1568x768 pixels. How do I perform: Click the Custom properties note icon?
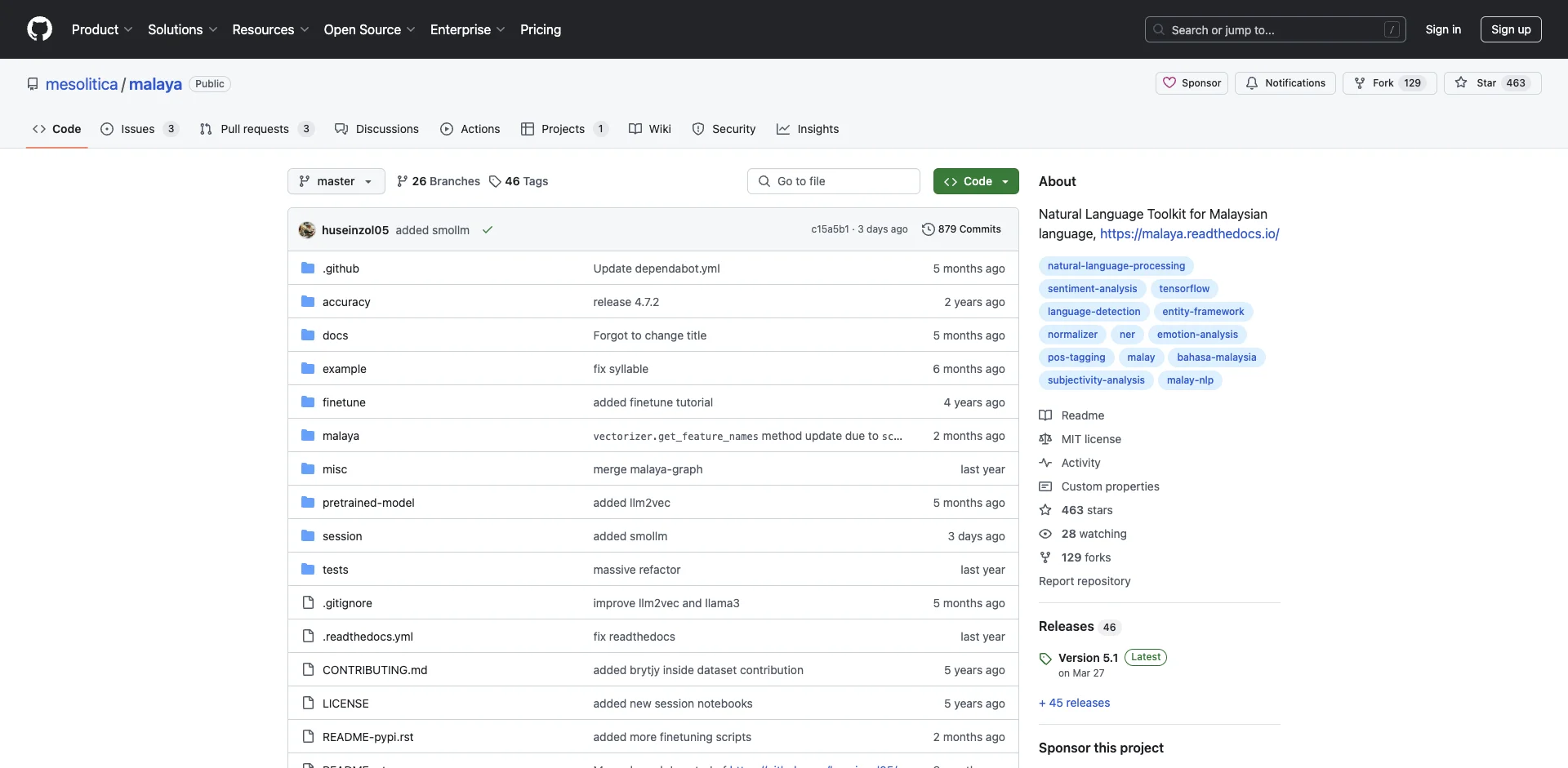tap(1045, 486)
